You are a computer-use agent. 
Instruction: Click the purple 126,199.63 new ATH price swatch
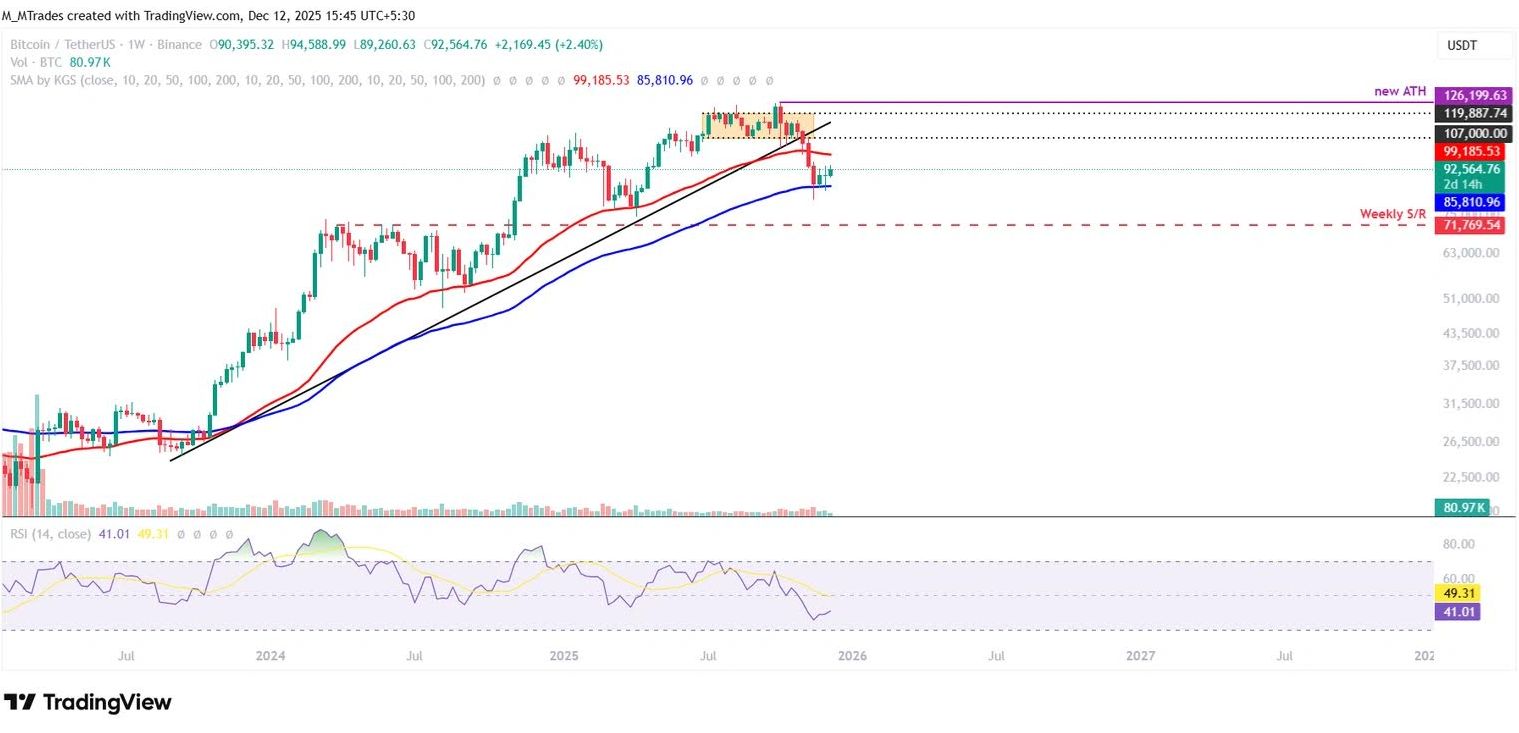tap(1470, 94)
